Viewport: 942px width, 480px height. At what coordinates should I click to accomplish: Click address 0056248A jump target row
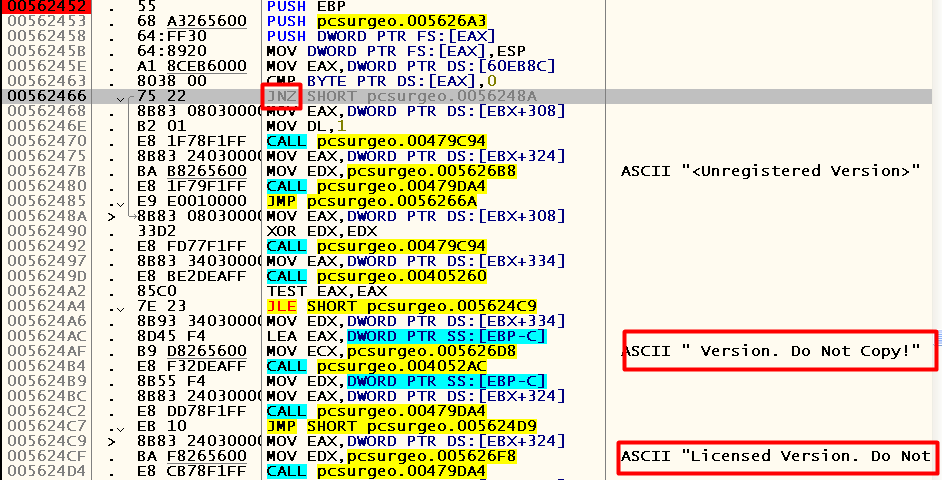click(x=47, y=216)
